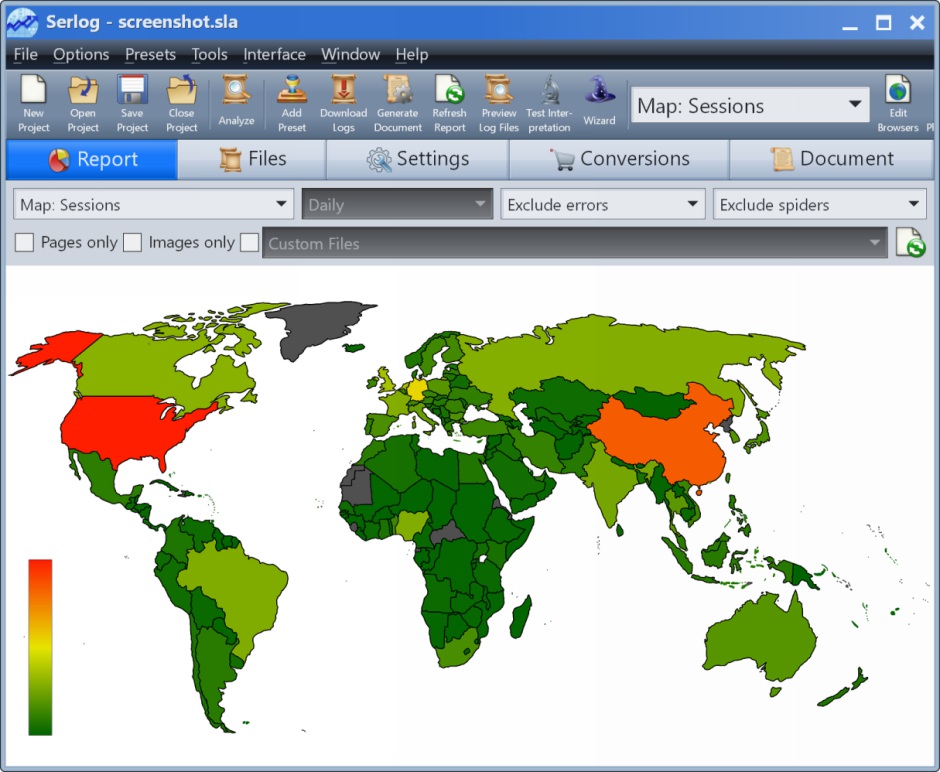The image size is (940, 772).
Task: Click Generate Document icon
Action: tap(398, 94)
